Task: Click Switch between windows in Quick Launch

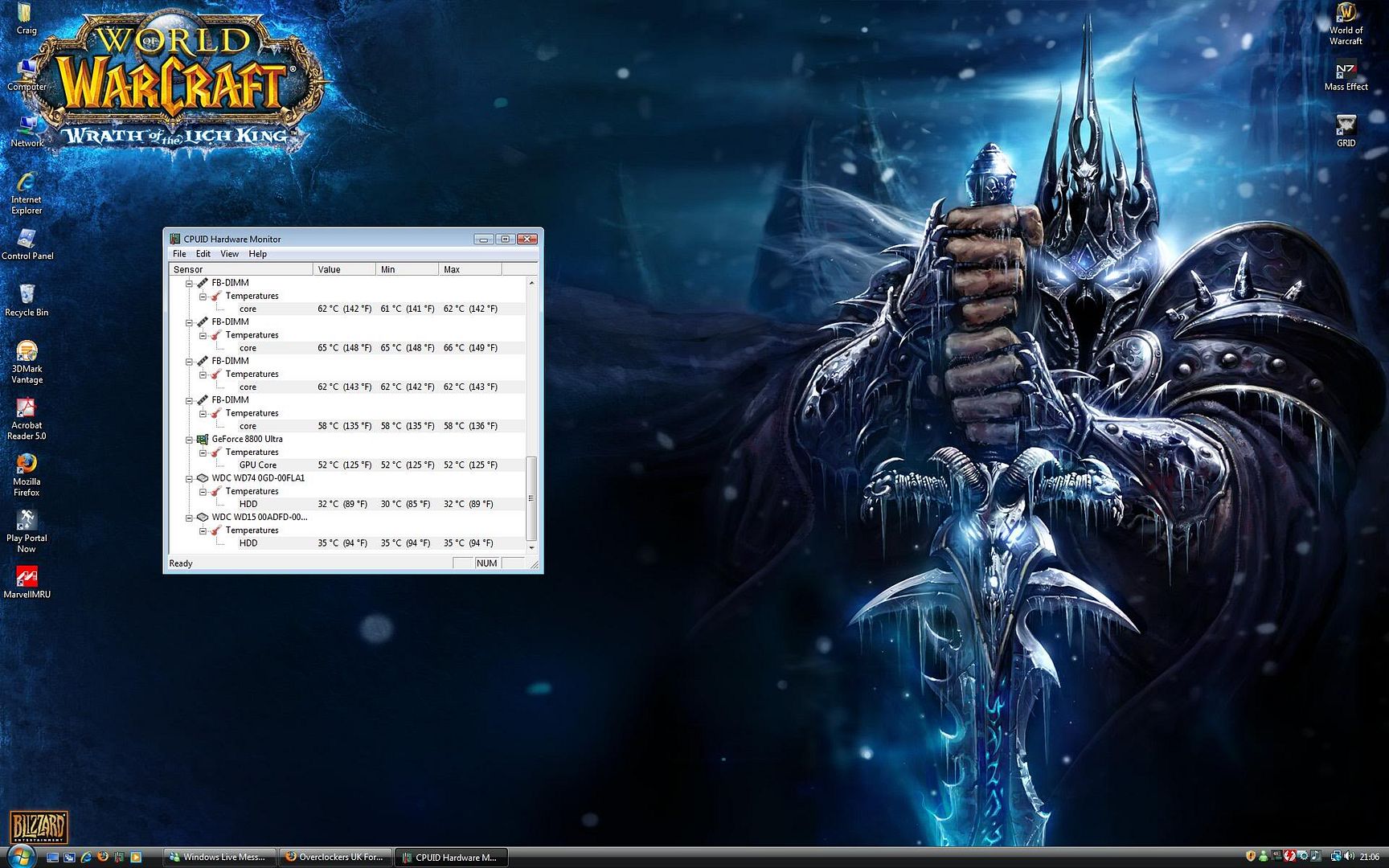Action: (69, 858)
